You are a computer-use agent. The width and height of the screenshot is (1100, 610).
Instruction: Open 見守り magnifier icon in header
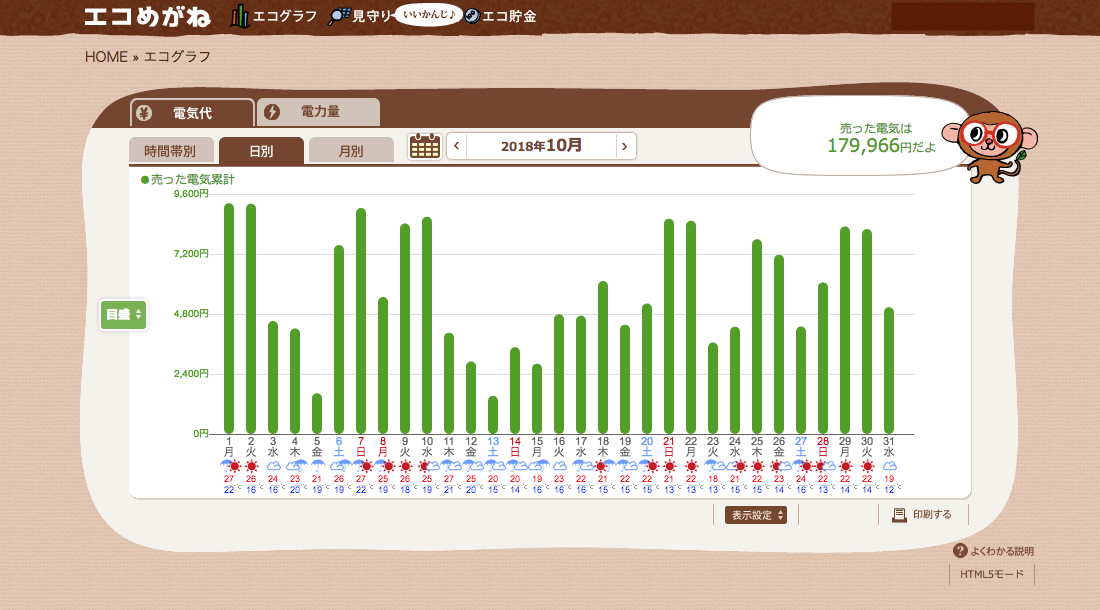pos(340,16)
